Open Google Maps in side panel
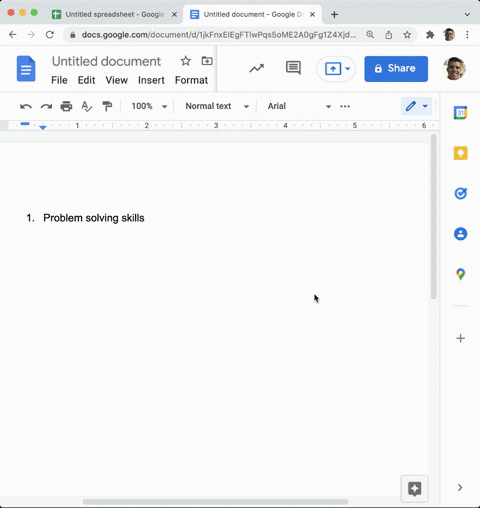 460,274
